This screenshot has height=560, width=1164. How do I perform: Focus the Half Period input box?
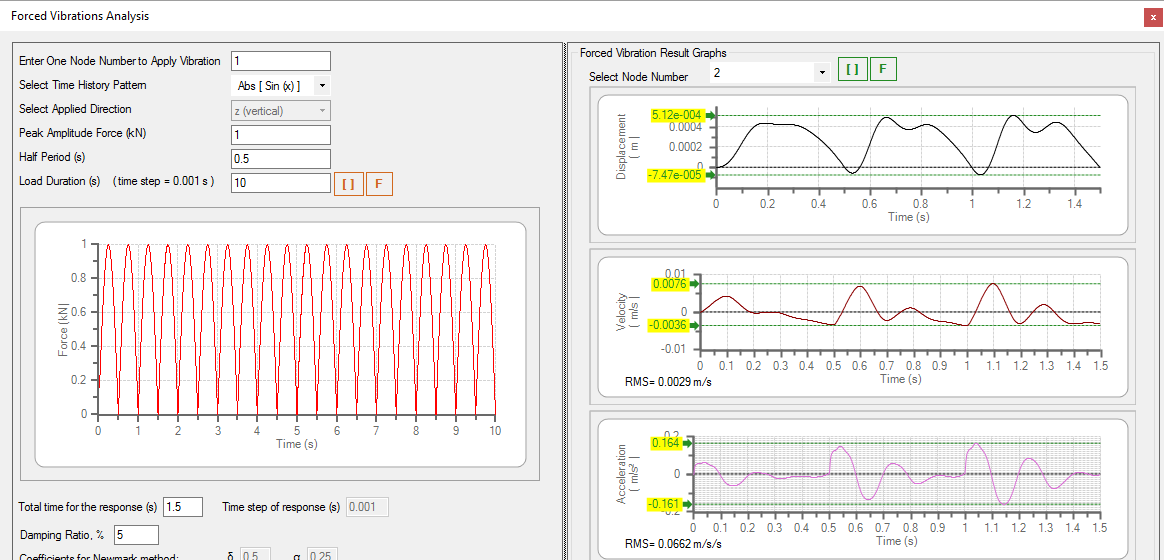(280, 159)
